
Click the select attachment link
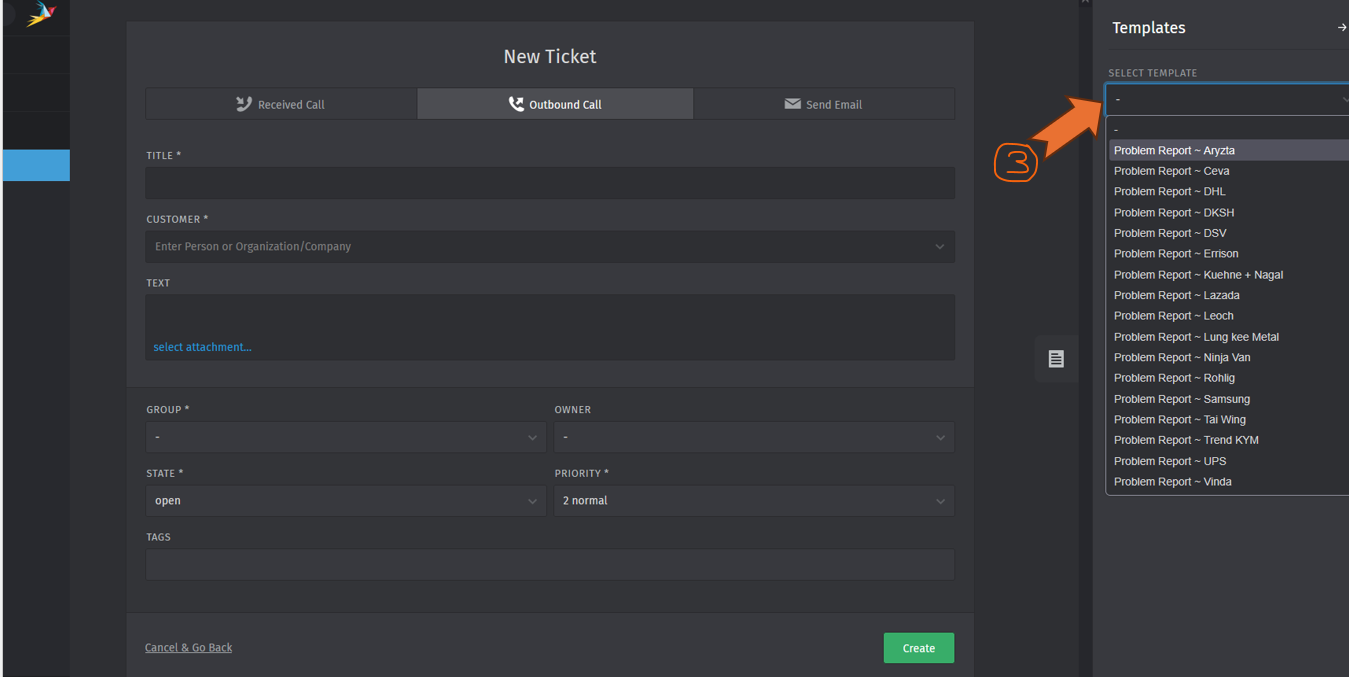pos(202,347)
